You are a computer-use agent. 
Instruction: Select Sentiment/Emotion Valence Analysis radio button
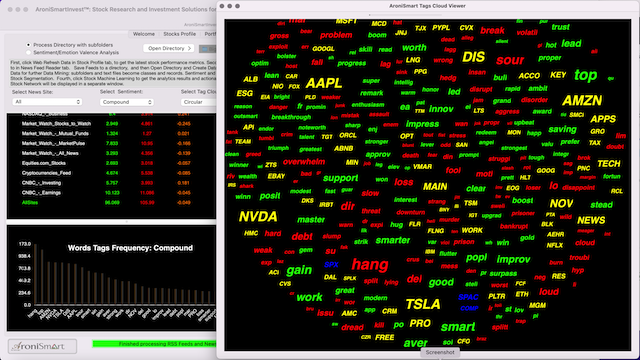coord(28,53)
